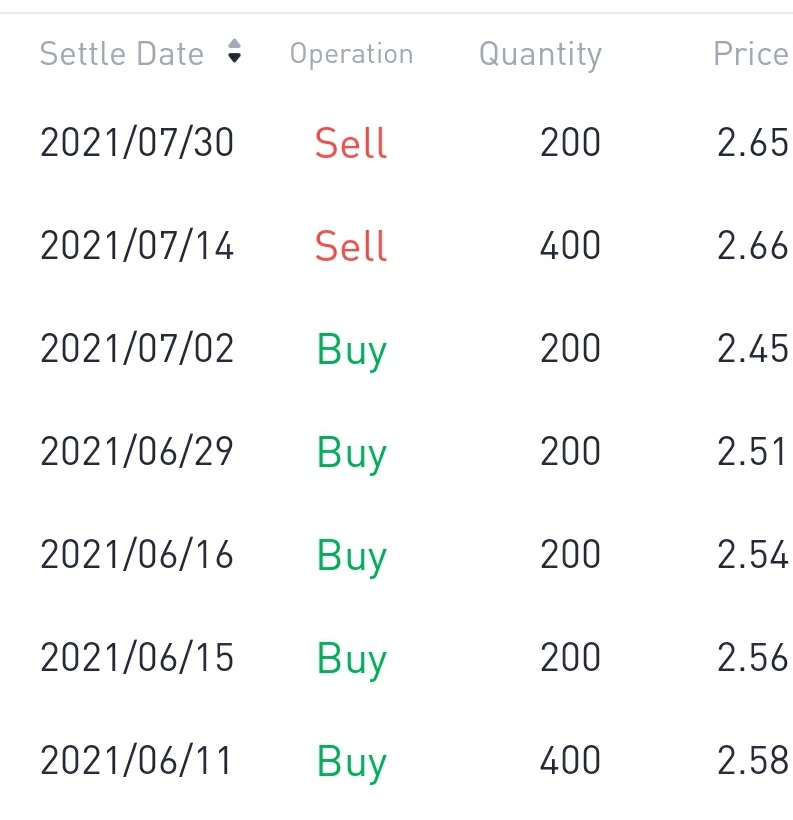This screenshot has width=793, height=820.
Task: Click the Buy label on 2021/06/11
Action: click(351, 762)
